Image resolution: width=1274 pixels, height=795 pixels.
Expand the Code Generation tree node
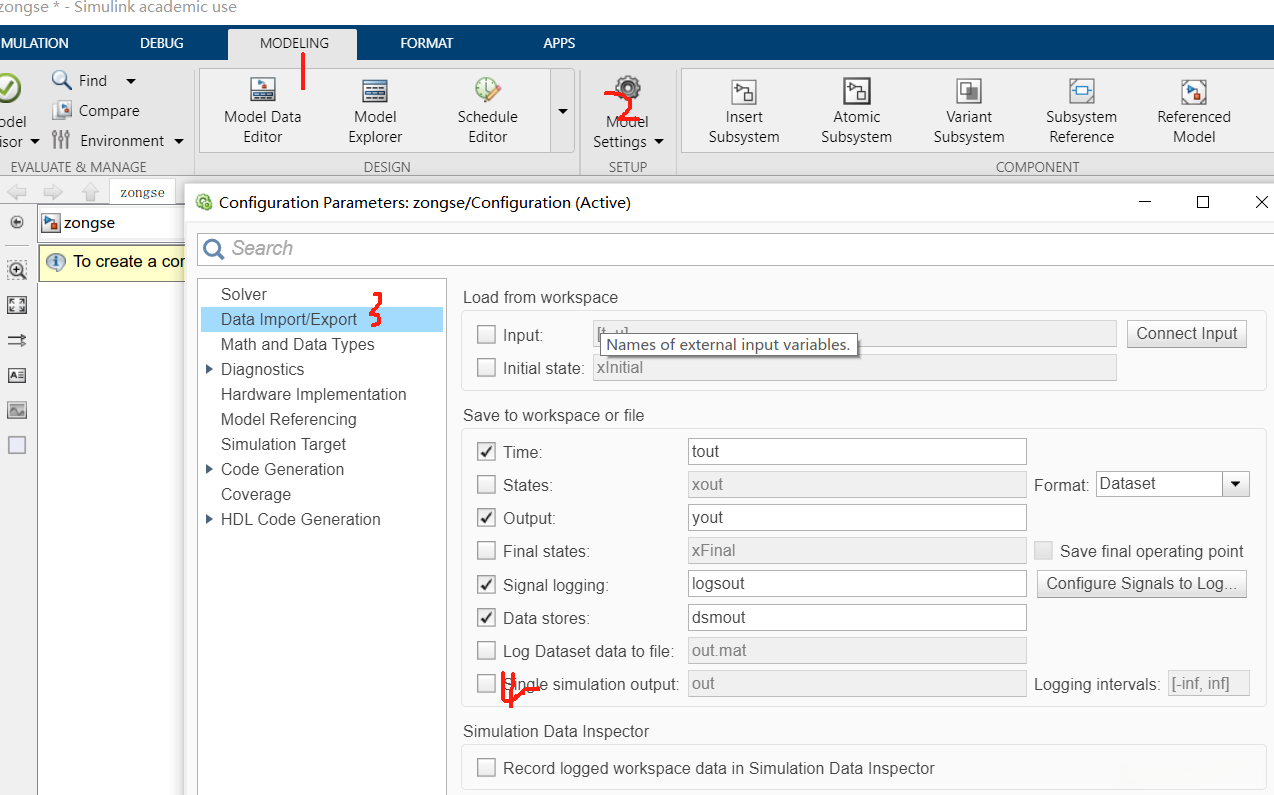pos(209,469)
